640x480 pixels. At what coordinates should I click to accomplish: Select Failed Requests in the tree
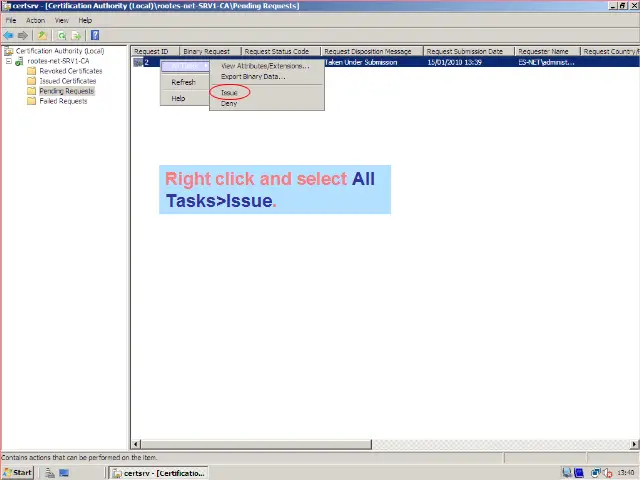click(x=63, y=101)
